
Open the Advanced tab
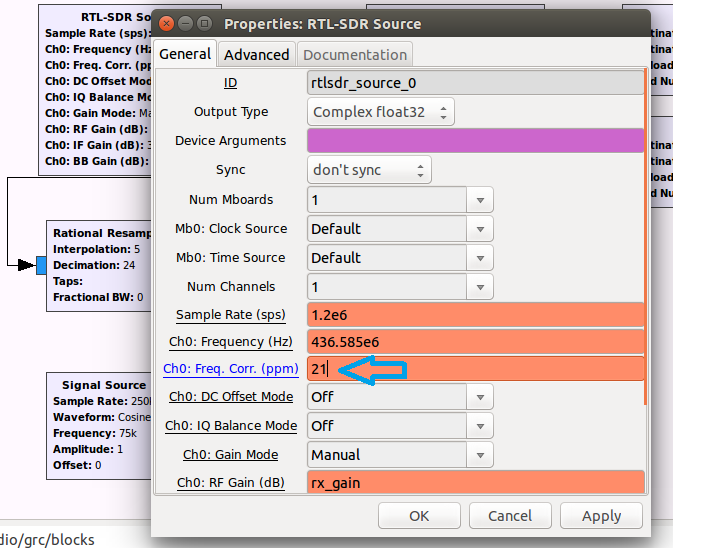[x=256, y=55]
